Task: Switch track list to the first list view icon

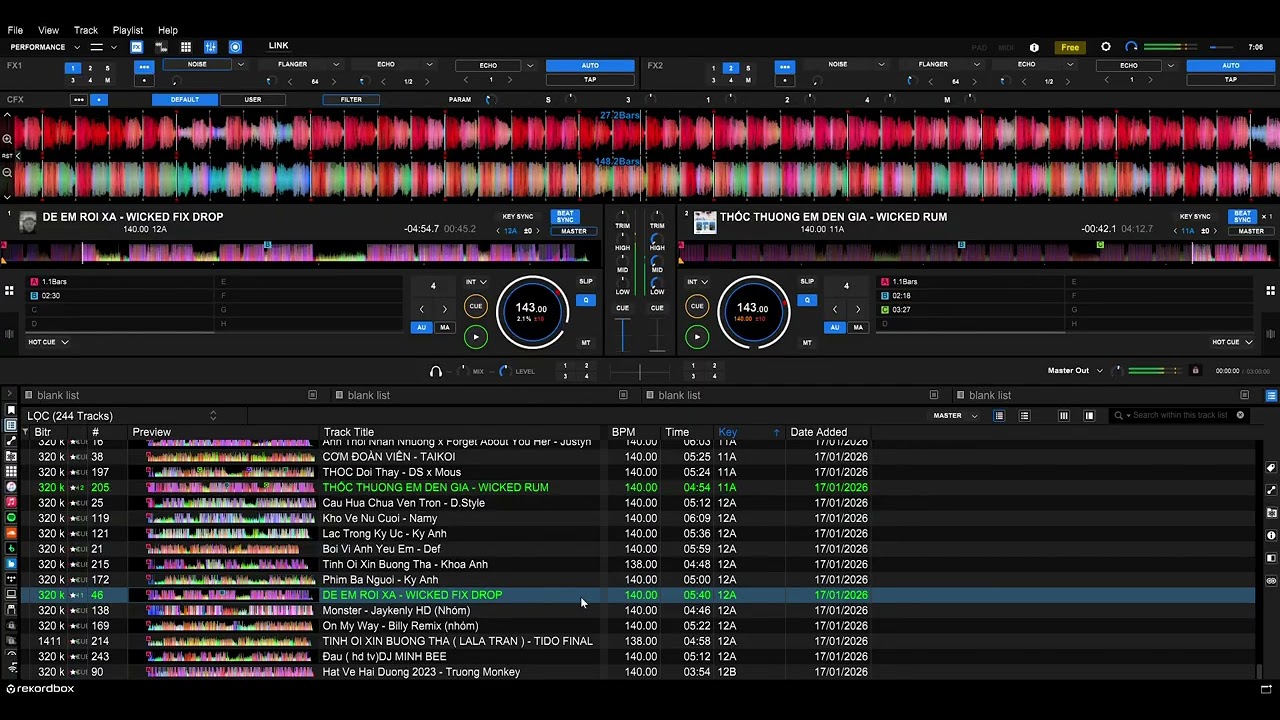Action: 998,415
